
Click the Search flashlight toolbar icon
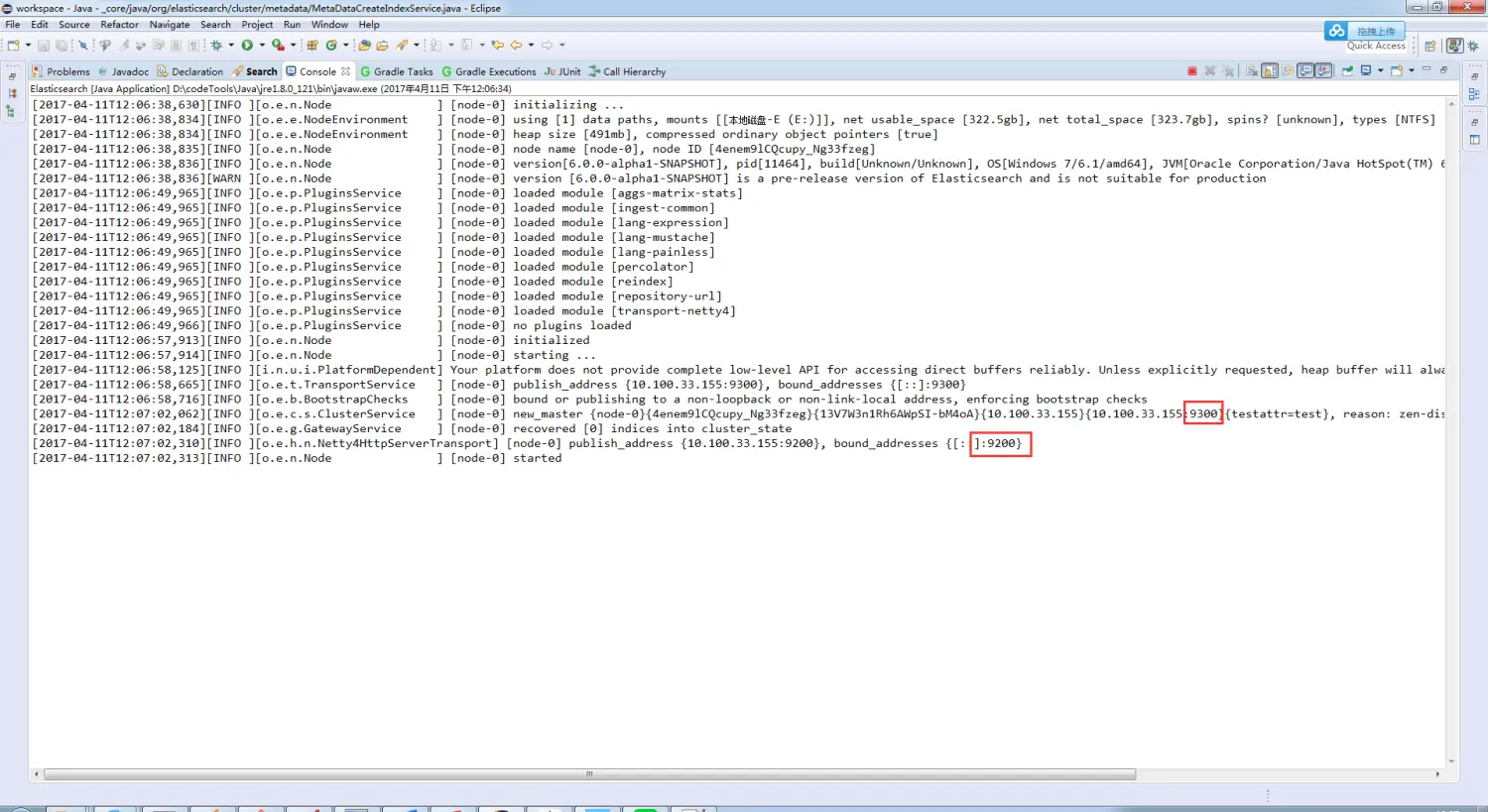coord(402,45)
